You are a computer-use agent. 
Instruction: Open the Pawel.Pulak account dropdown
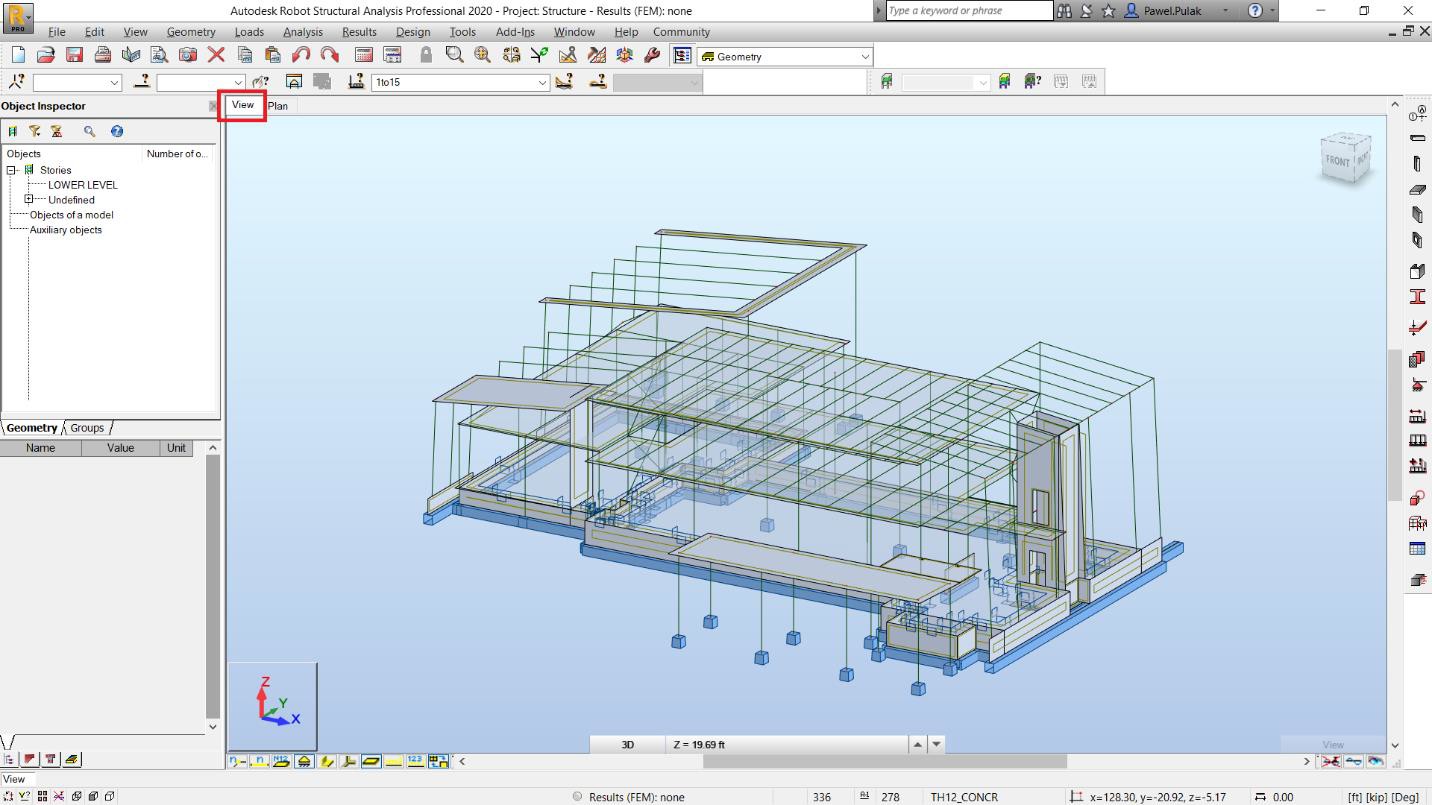click(1226, 11)
